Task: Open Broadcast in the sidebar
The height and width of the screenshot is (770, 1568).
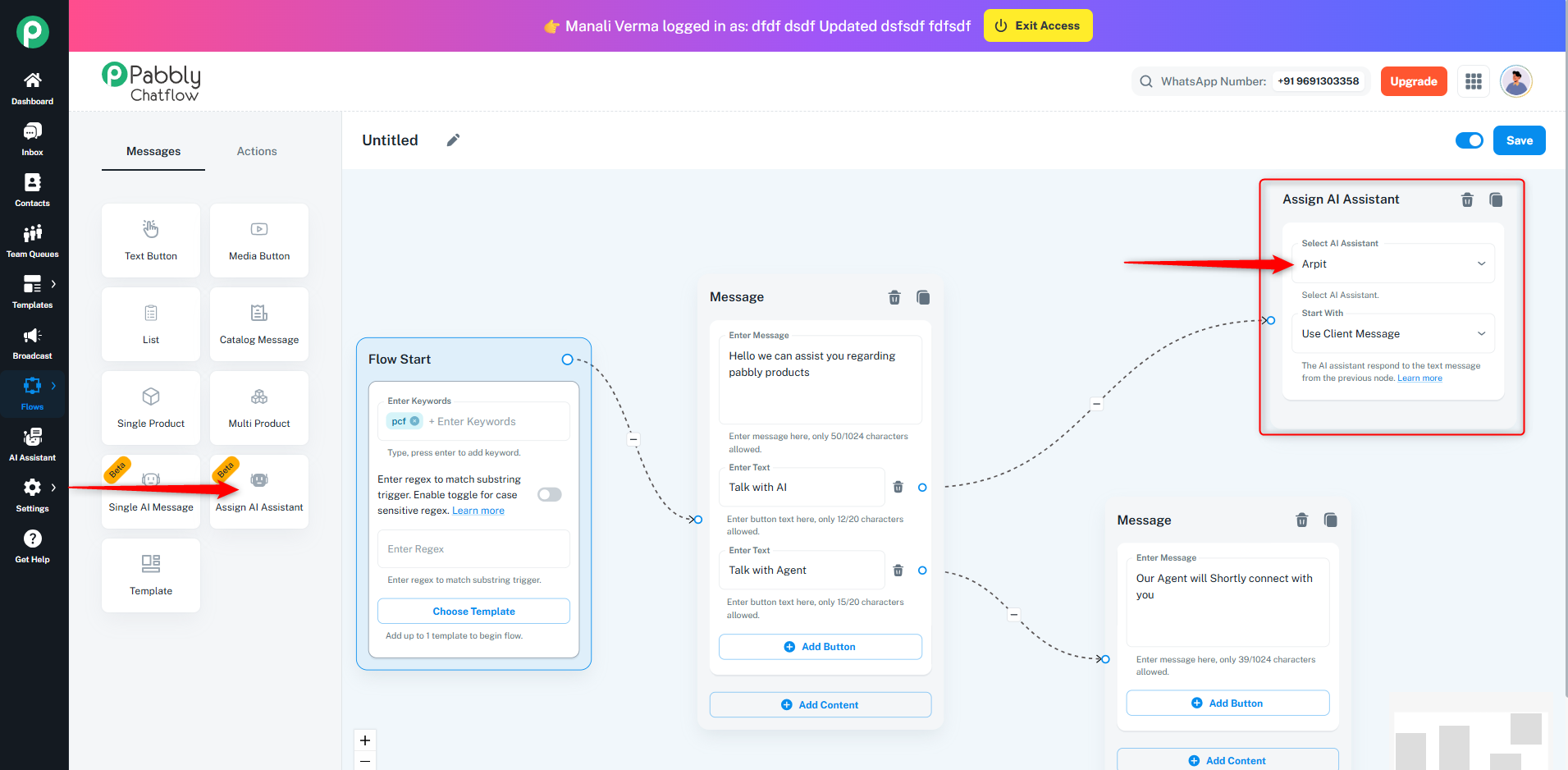Action: tap(33, 343)
